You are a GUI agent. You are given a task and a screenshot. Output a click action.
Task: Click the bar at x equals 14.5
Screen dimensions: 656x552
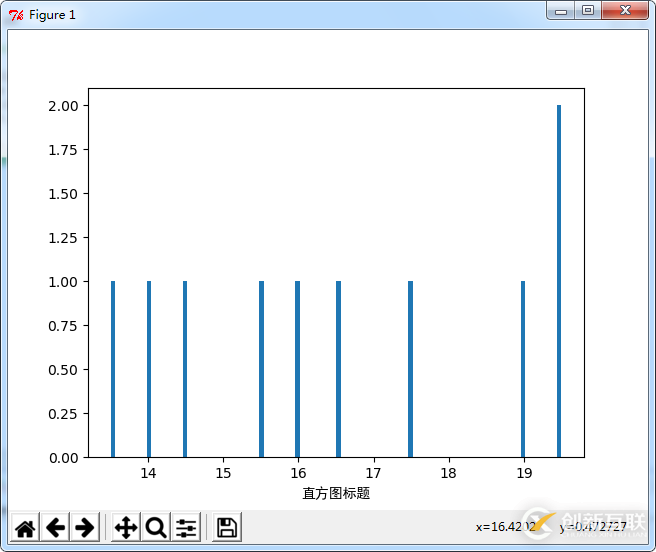(x=185, y=369)
